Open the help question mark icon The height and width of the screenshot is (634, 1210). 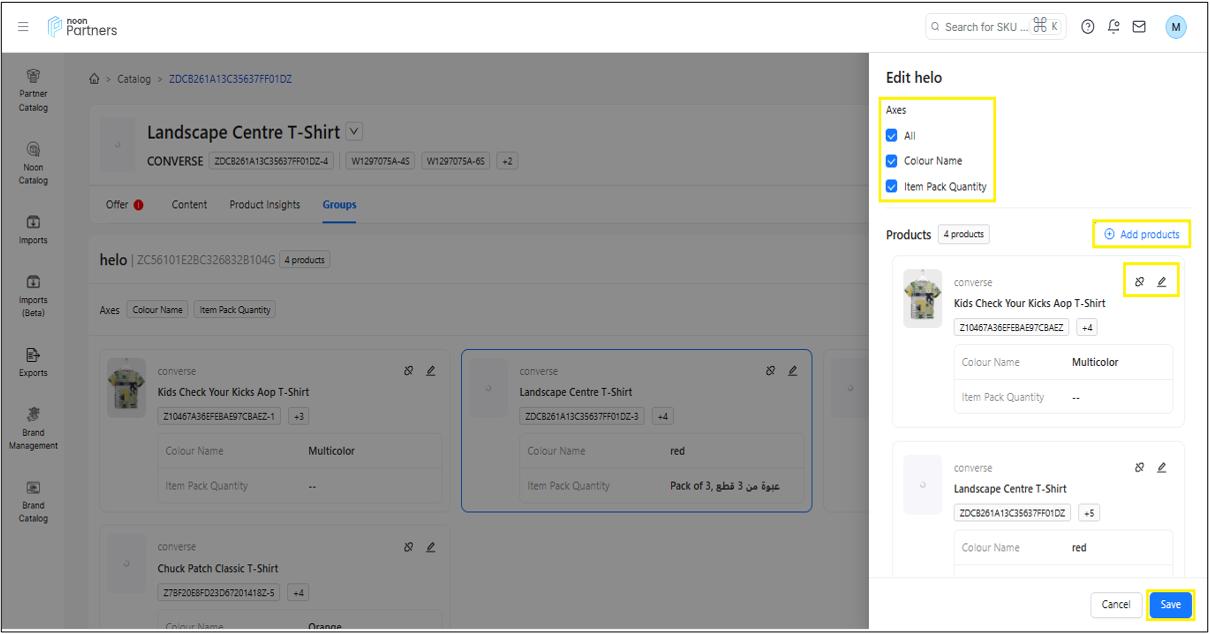pos(1088,27)
